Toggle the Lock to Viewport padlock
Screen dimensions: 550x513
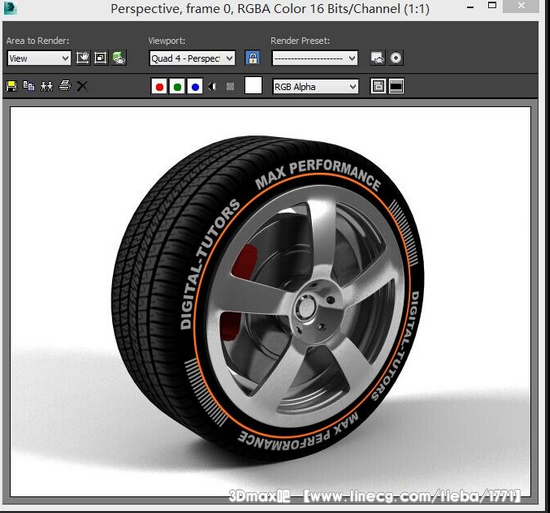click(x=253, y=58)
